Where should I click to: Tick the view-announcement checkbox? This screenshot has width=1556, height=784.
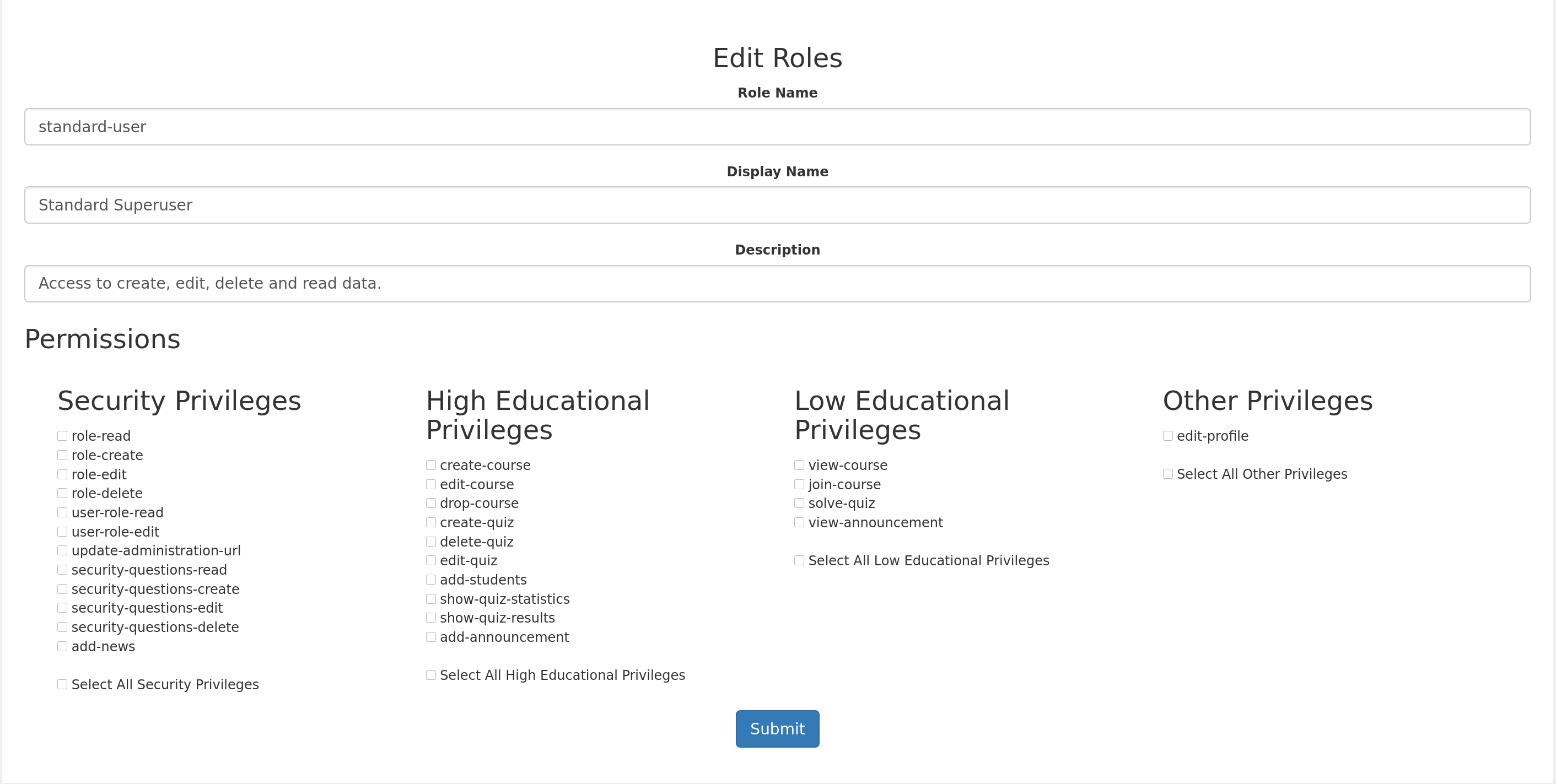tap(799, 522)
